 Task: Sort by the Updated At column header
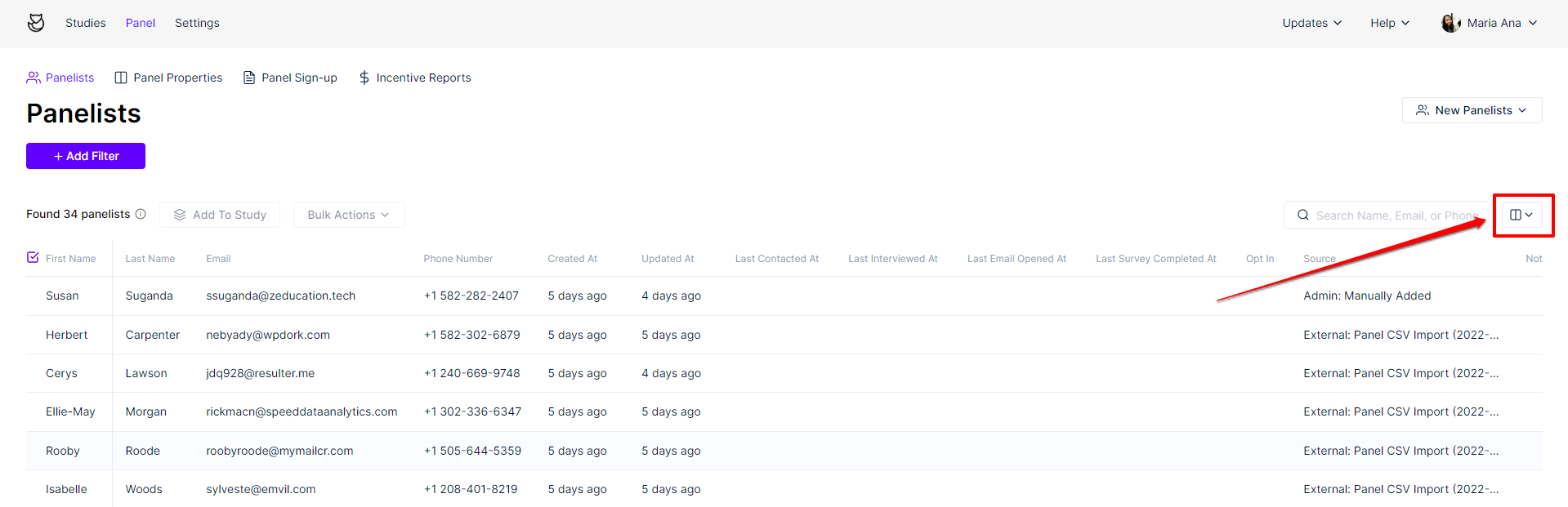click(668, 259)
